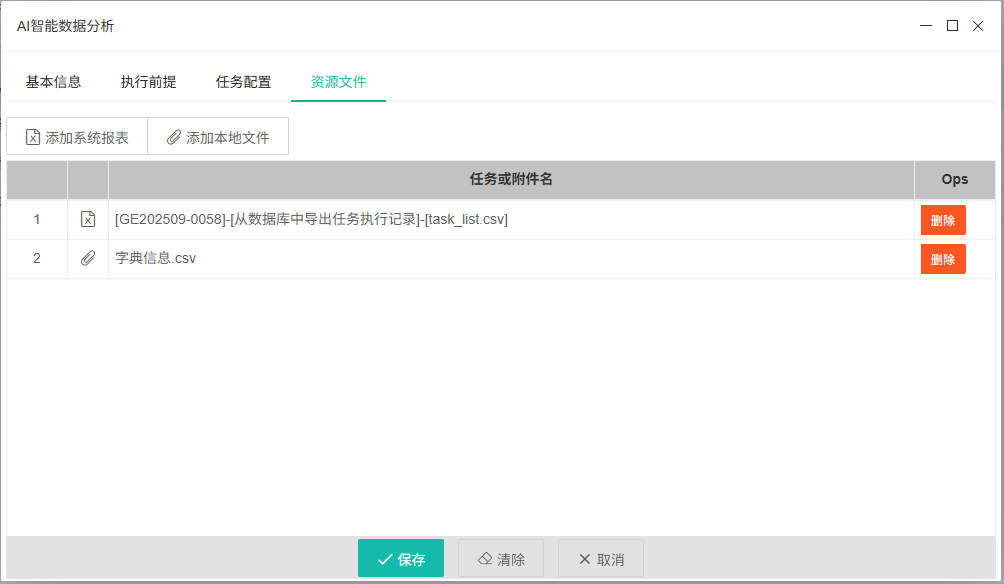Click the 任务或附件名 column header
Image resolution: width=1004 pixels, height=584 pixels.
(511, 180)
